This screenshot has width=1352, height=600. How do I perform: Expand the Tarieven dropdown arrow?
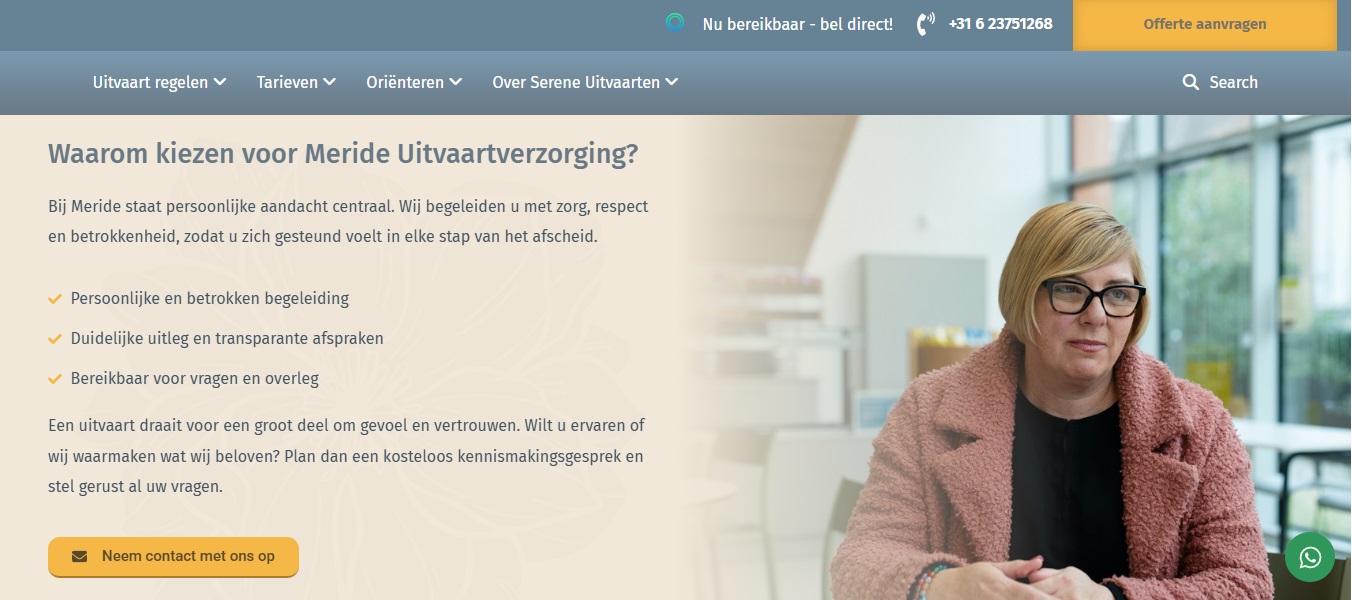329,82
